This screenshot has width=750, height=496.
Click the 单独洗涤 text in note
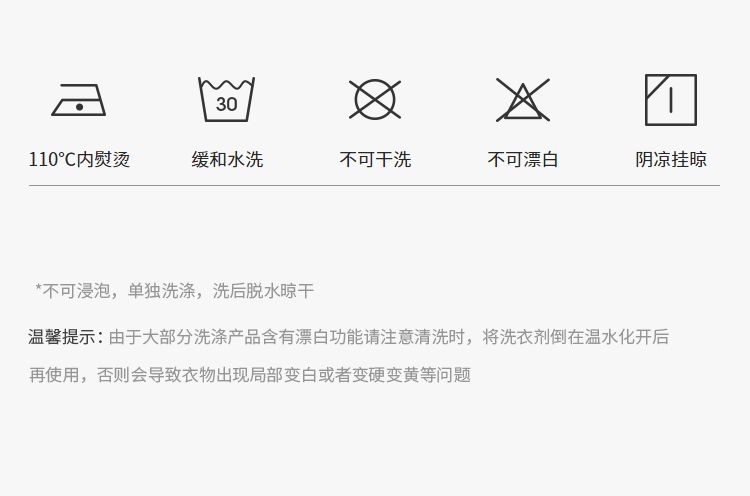point(162,290)
